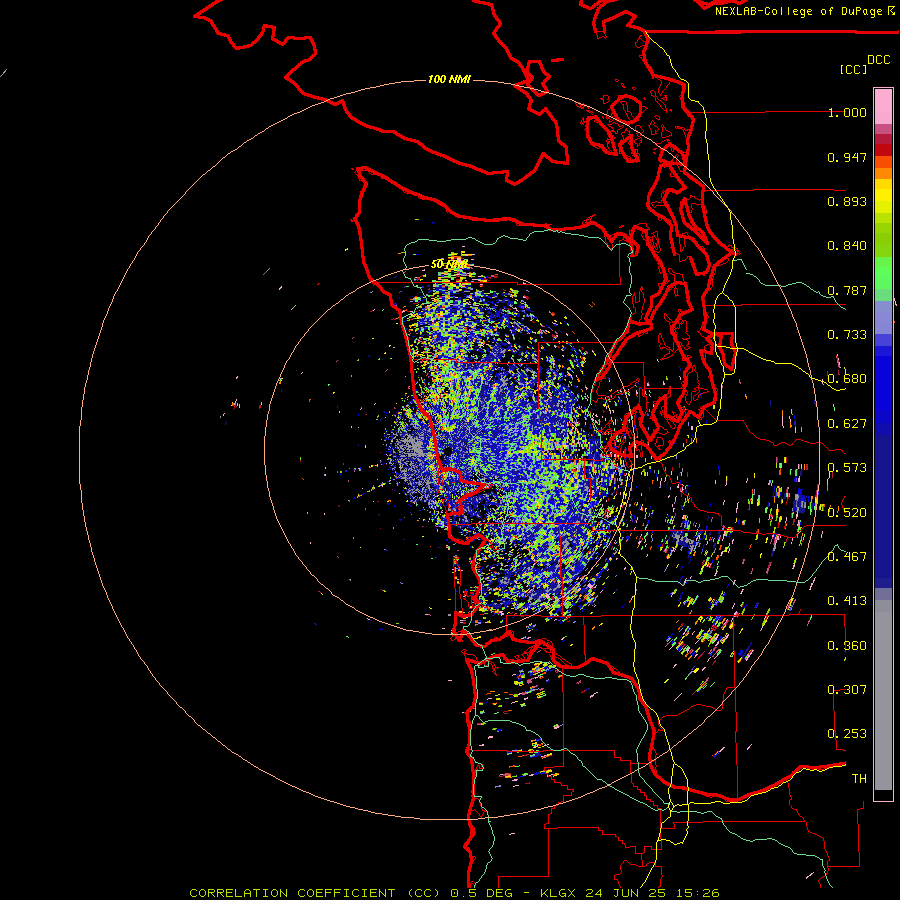Click the CORRELATION COEFFICIENT (CC) caption text
The image size is (900, 900).
coord(315,893)
